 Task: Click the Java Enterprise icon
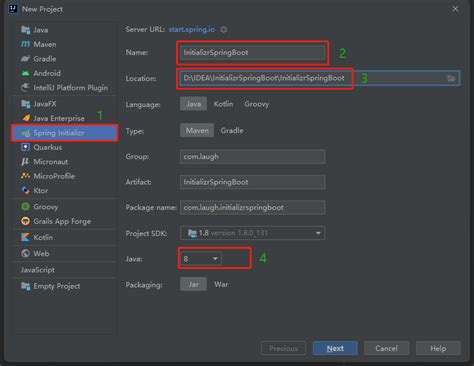pyautogui.click(x=25, y=118)
